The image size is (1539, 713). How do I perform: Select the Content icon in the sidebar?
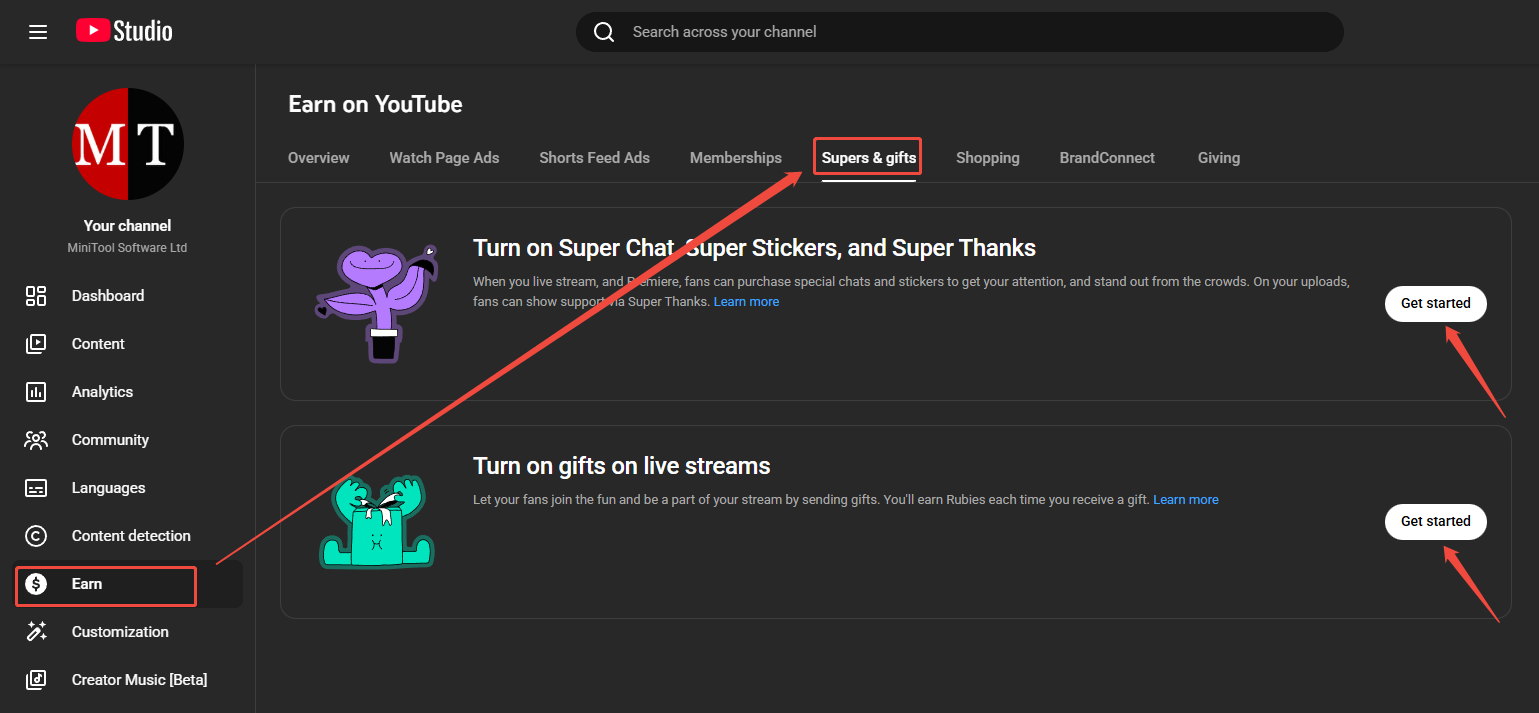click(x=36, y=343)
